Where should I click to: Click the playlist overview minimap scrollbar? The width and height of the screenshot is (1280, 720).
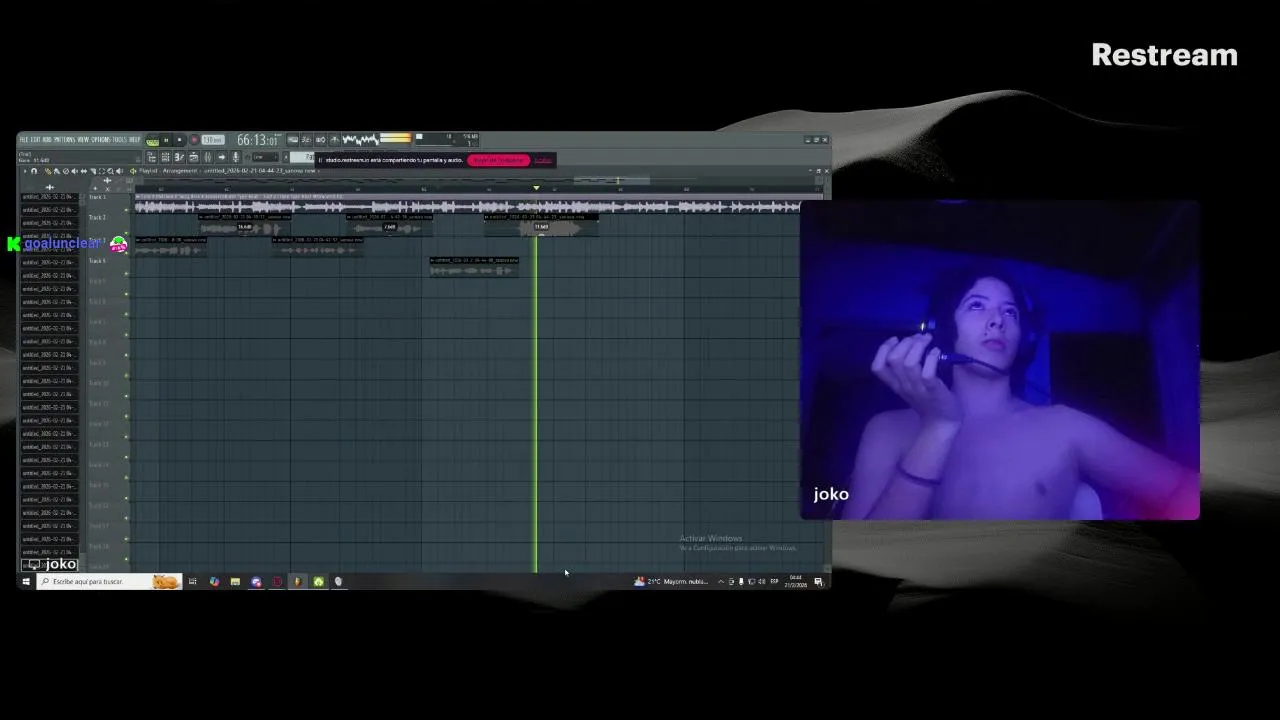click(475, 181)
